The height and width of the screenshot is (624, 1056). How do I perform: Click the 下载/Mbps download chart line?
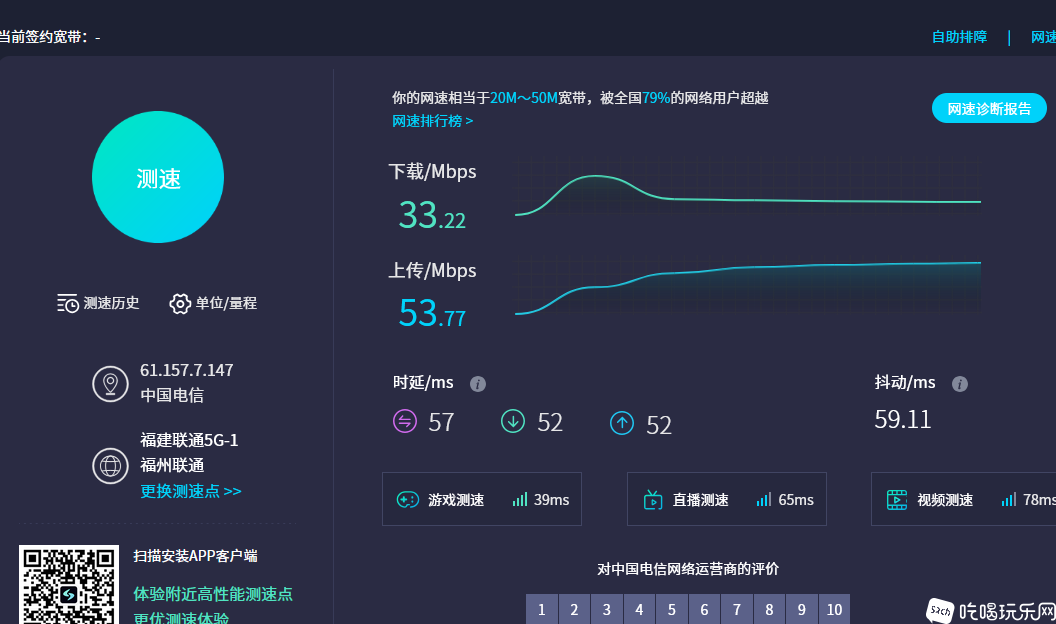click(x=748, y=195)
